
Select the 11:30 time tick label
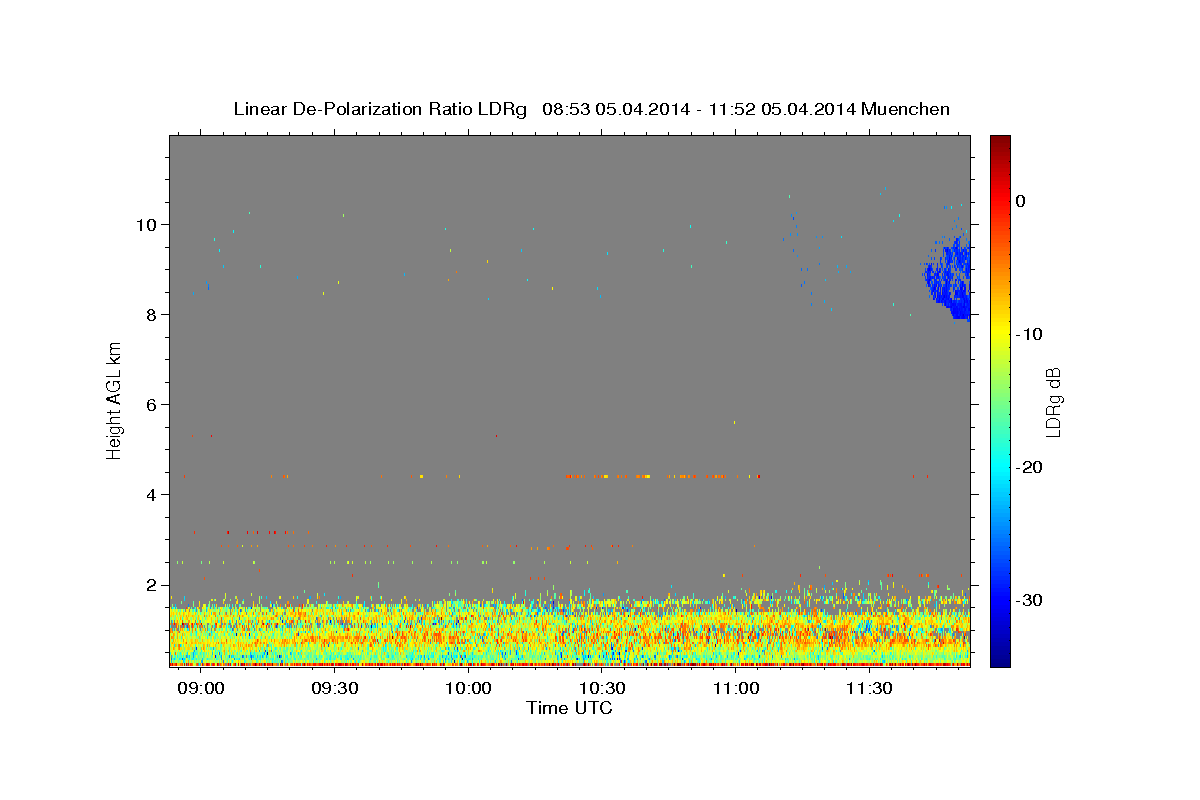869,689
